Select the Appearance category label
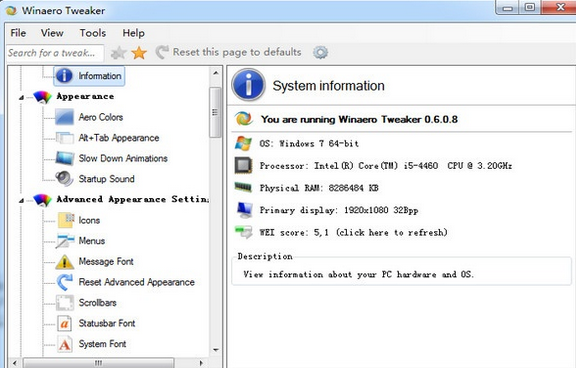Viewport: 576px width, 368px height. tap(85, 97)
